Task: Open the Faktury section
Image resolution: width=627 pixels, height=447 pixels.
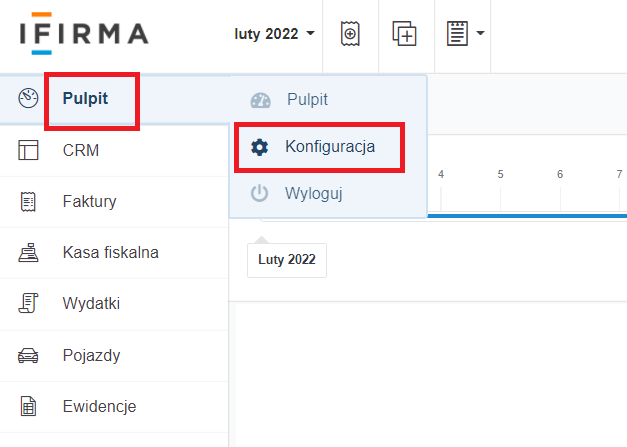Action: pyautogui.click(x=90, y=201)
